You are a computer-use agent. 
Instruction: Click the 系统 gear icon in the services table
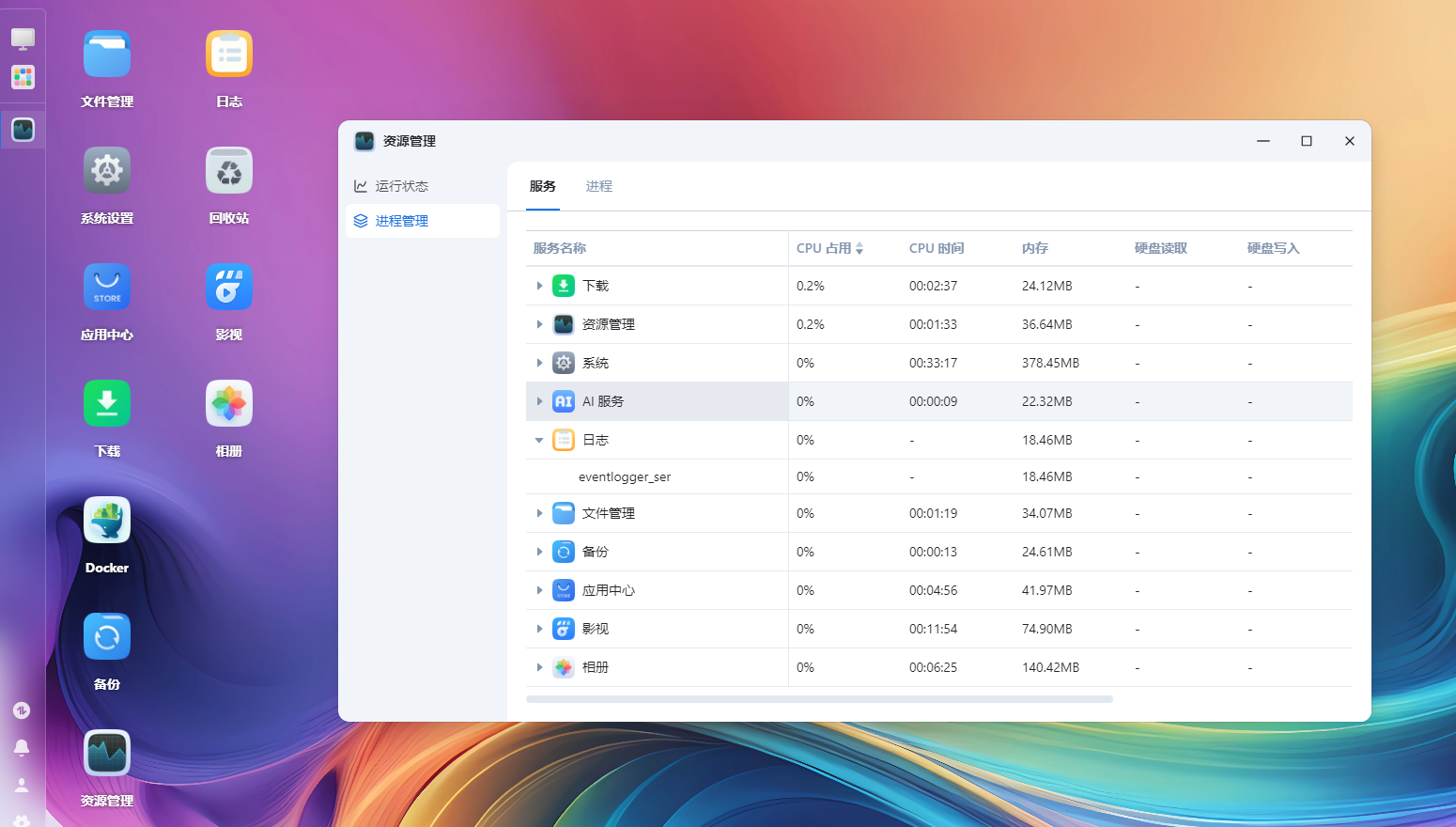(x=564, y=363)
